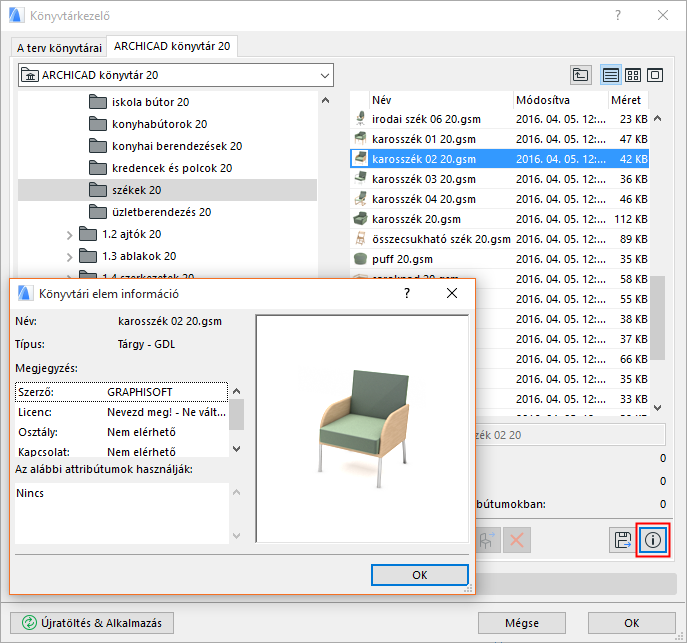Click puff 20.gsm ottoman icon
687x643 pixels.
point(360,259)
